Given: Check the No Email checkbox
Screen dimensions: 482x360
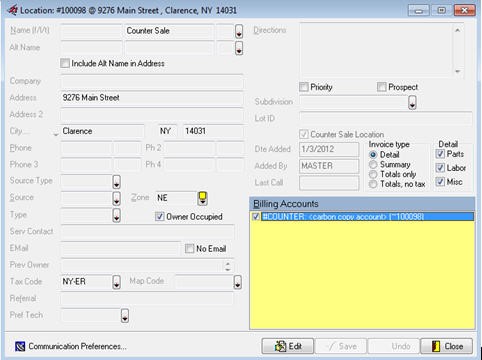Looking at the screenshot, I should coord(189,249).
